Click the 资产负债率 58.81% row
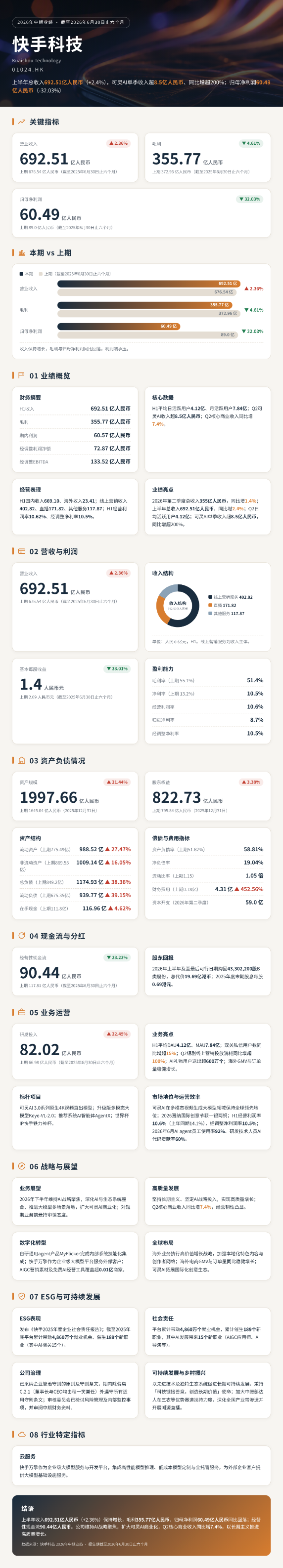This screenshot has height=1568, width=283. point(208,849)
